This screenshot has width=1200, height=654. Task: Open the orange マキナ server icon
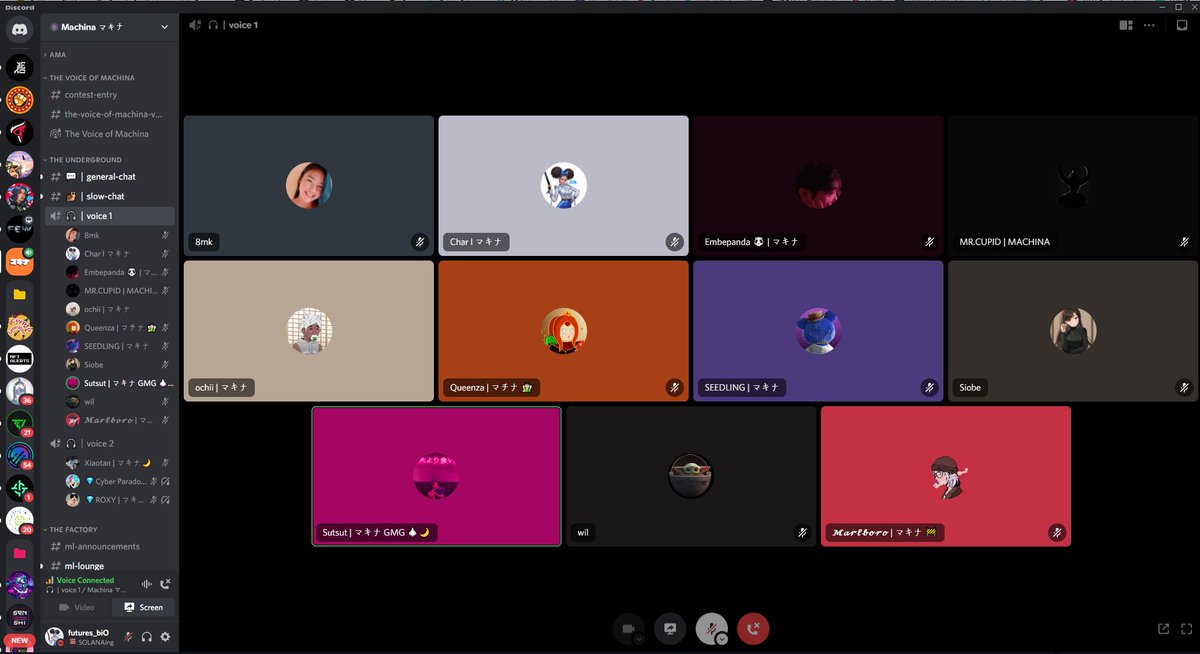pyautogui.click(x=19, y=262)
